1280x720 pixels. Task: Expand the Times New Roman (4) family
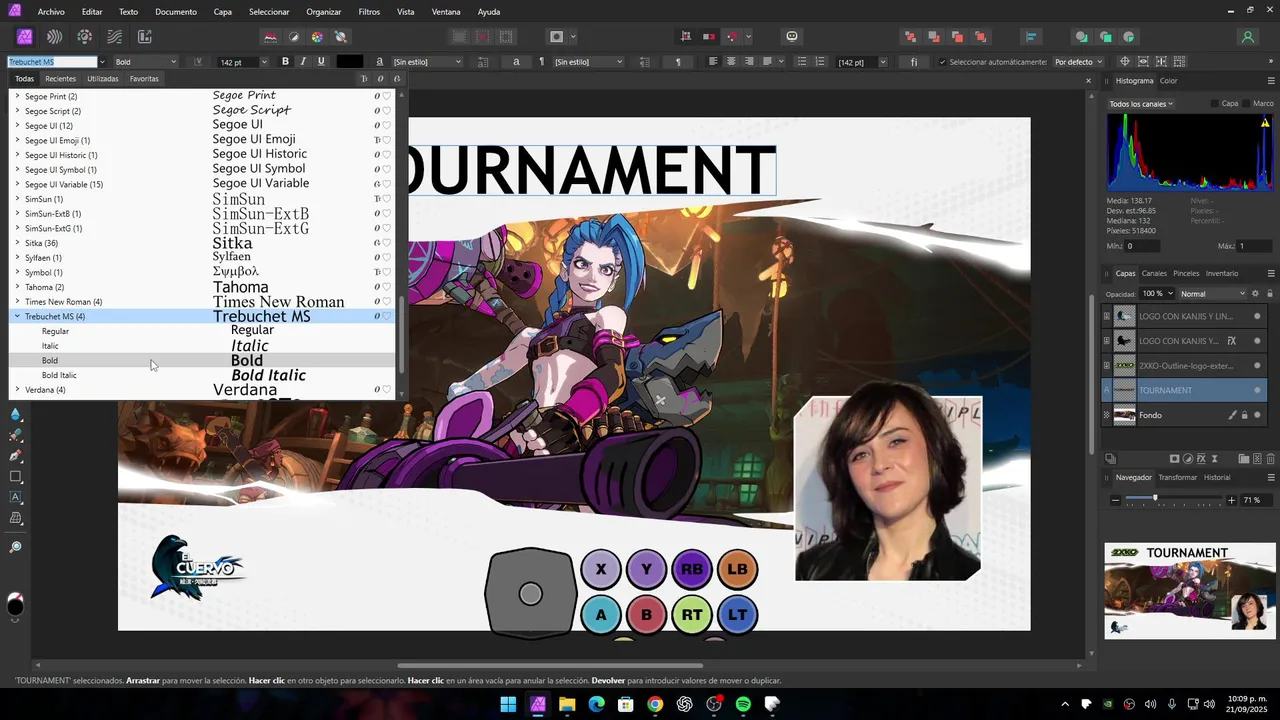(17, 302)
